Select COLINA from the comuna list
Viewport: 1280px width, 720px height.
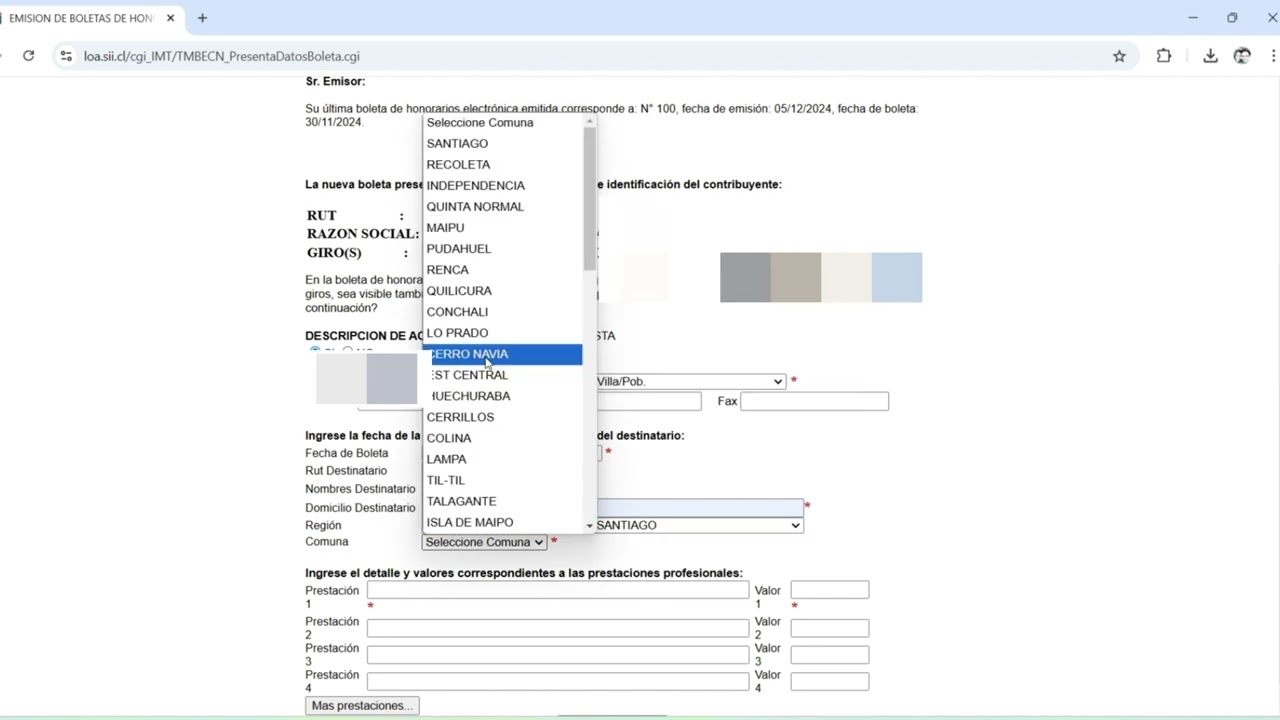click(x=503, y=438)
